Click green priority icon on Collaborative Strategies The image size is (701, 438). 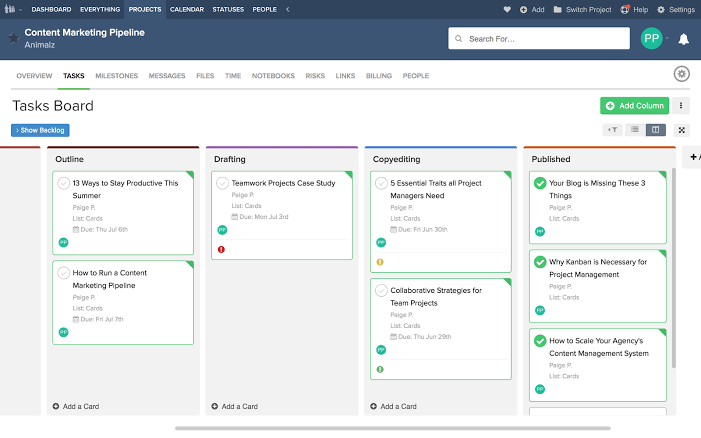click(380, 370)
